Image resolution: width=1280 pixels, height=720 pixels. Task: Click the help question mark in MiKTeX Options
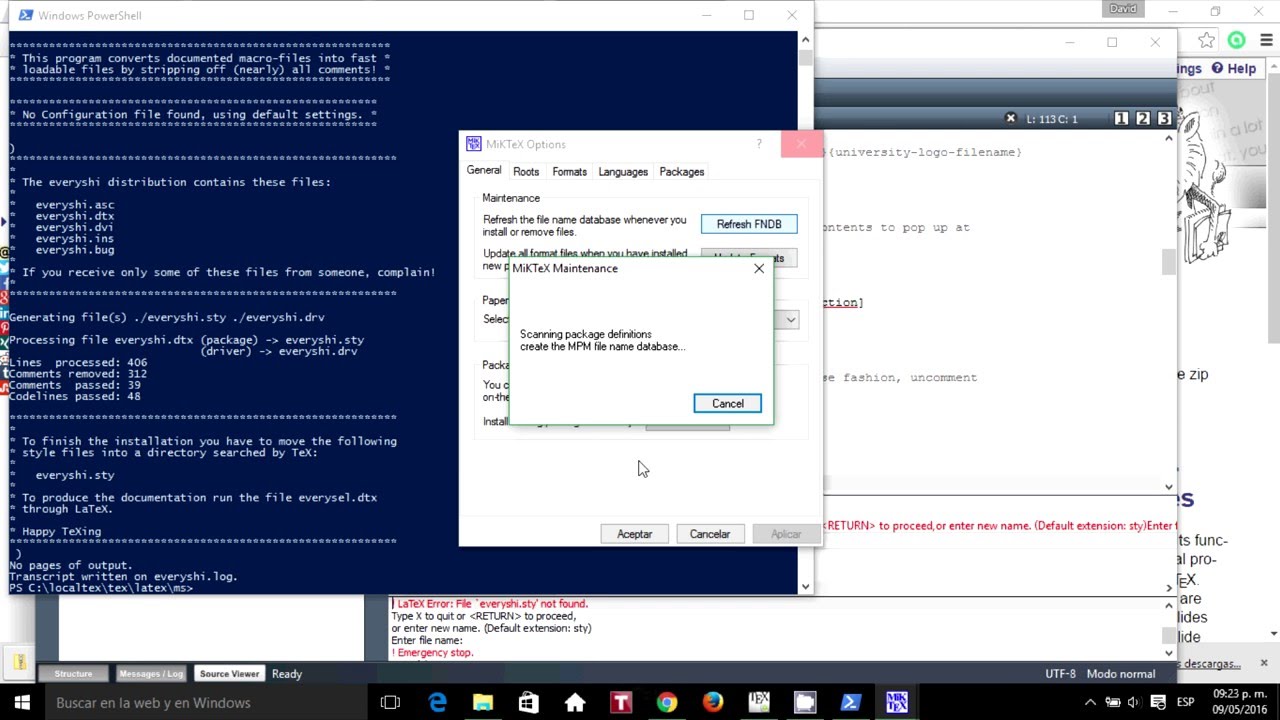click(x=759, y=144)
